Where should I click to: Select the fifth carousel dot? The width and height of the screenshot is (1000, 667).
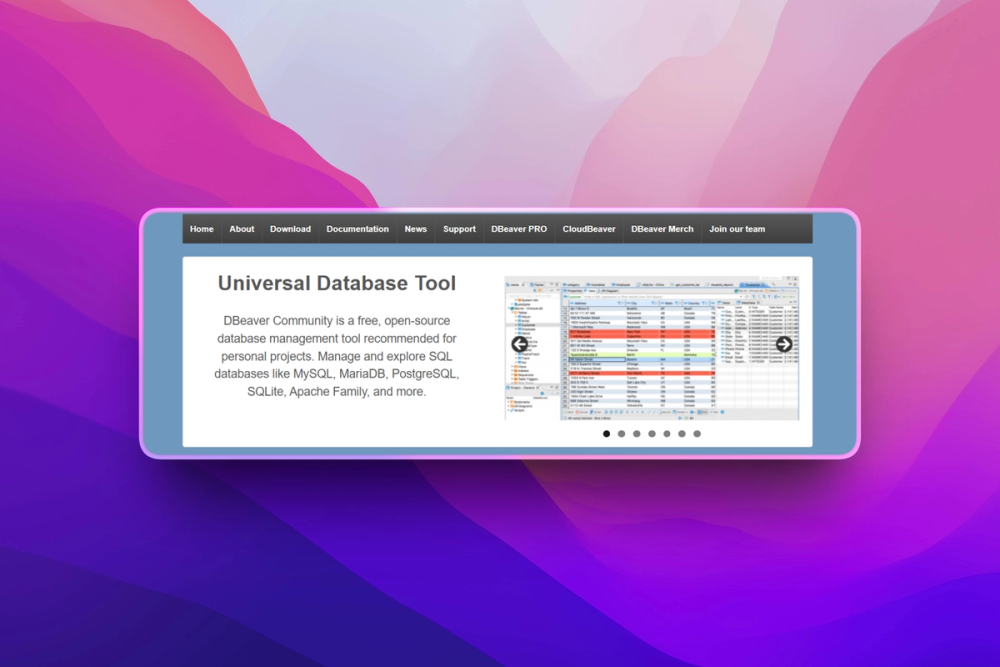[666, 434]
